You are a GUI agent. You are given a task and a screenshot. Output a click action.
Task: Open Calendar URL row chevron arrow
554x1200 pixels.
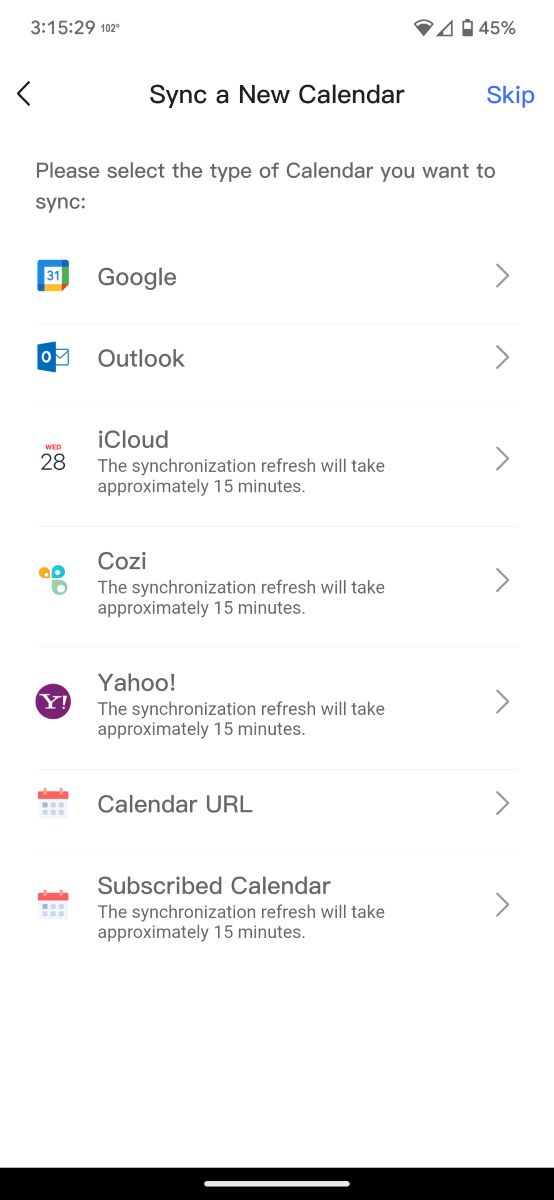tap(502, 803)
